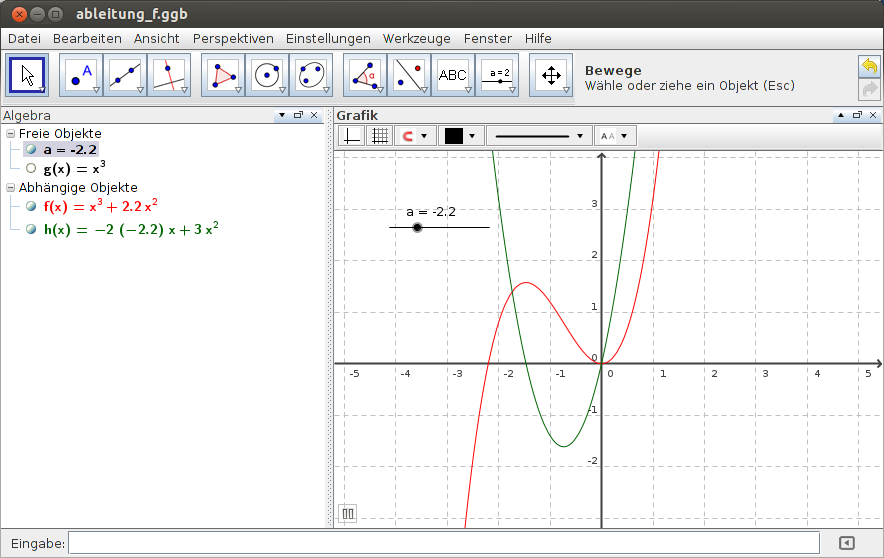884x558 pixels.
Task: Select the Perpendicular line tool
Action: 168,75
